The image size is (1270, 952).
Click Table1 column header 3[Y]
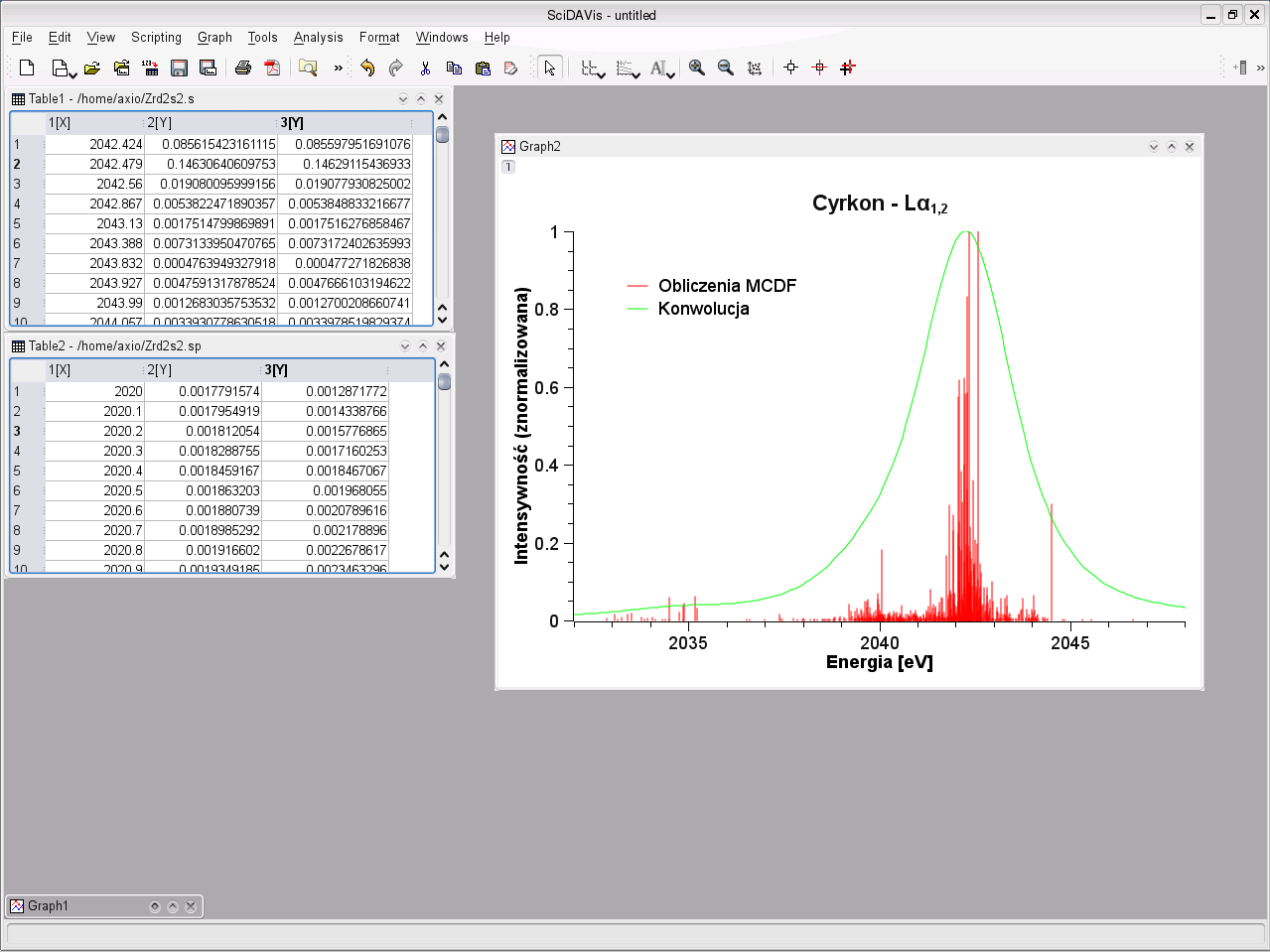345,123
